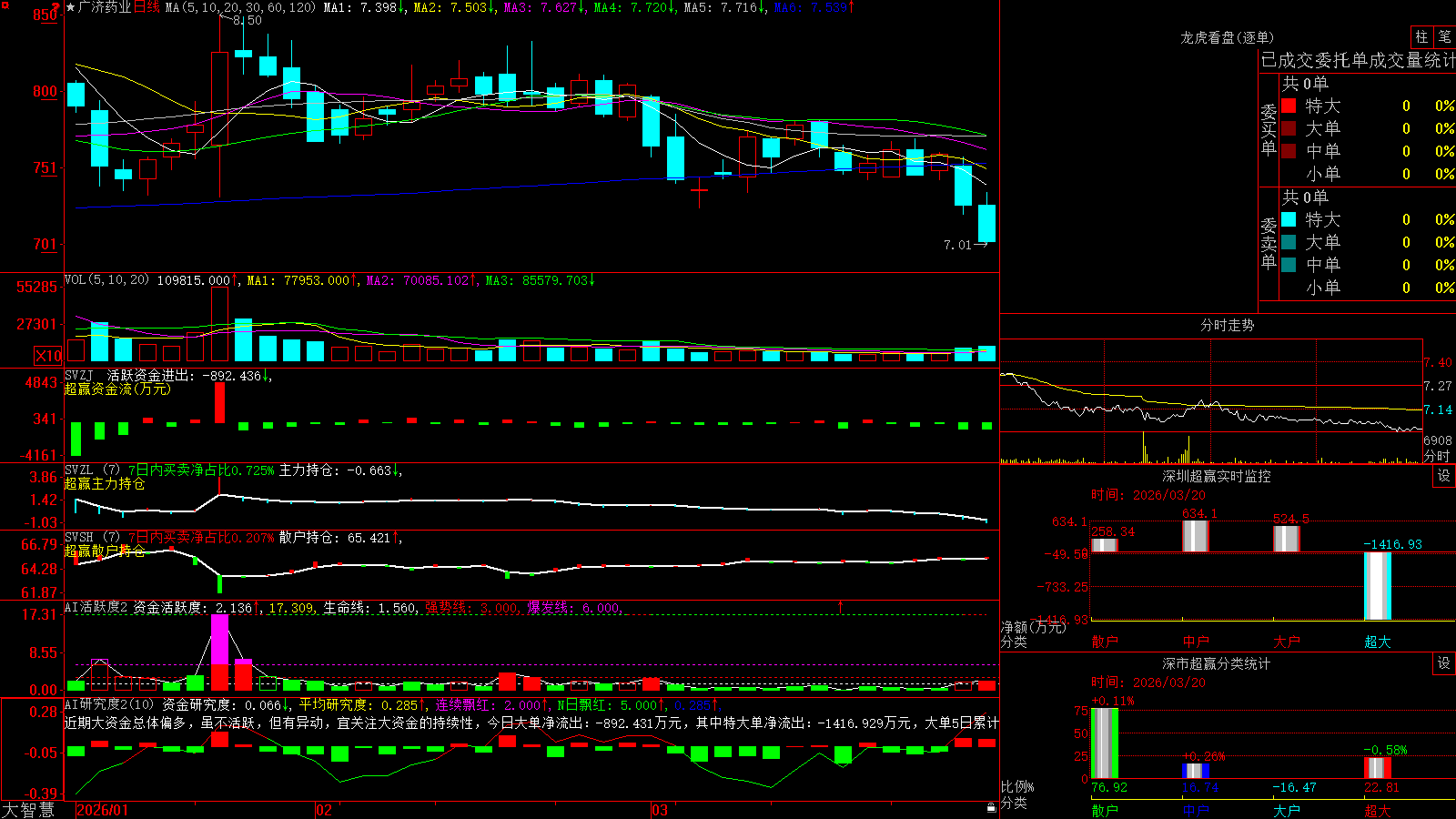
Task: Click dark red 中单 buy-order swatch
Action: coord(1289,151)
